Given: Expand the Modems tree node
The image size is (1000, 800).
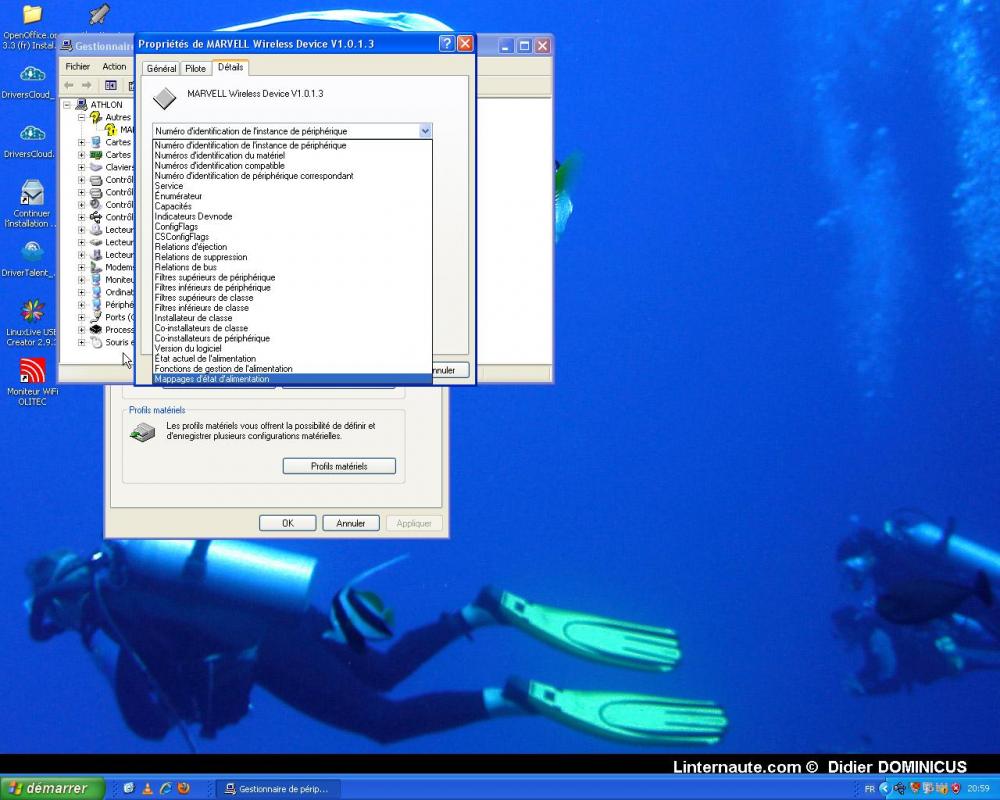Looking at the screenshot, I should click(83, 266).
